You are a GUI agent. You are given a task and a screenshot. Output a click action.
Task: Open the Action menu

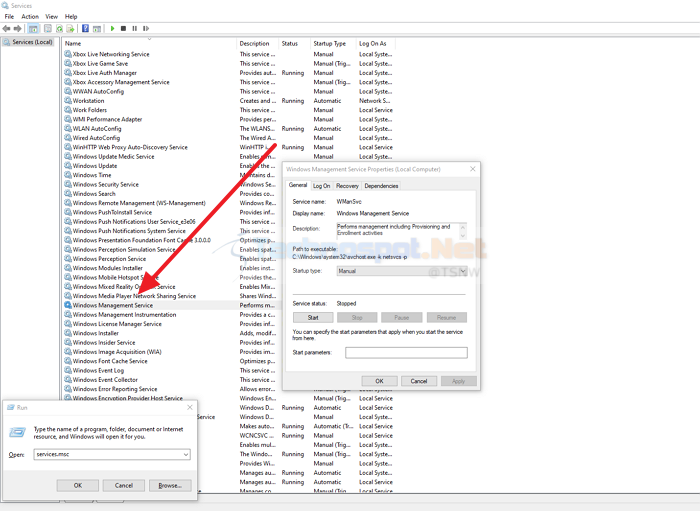tap(30, 17)
